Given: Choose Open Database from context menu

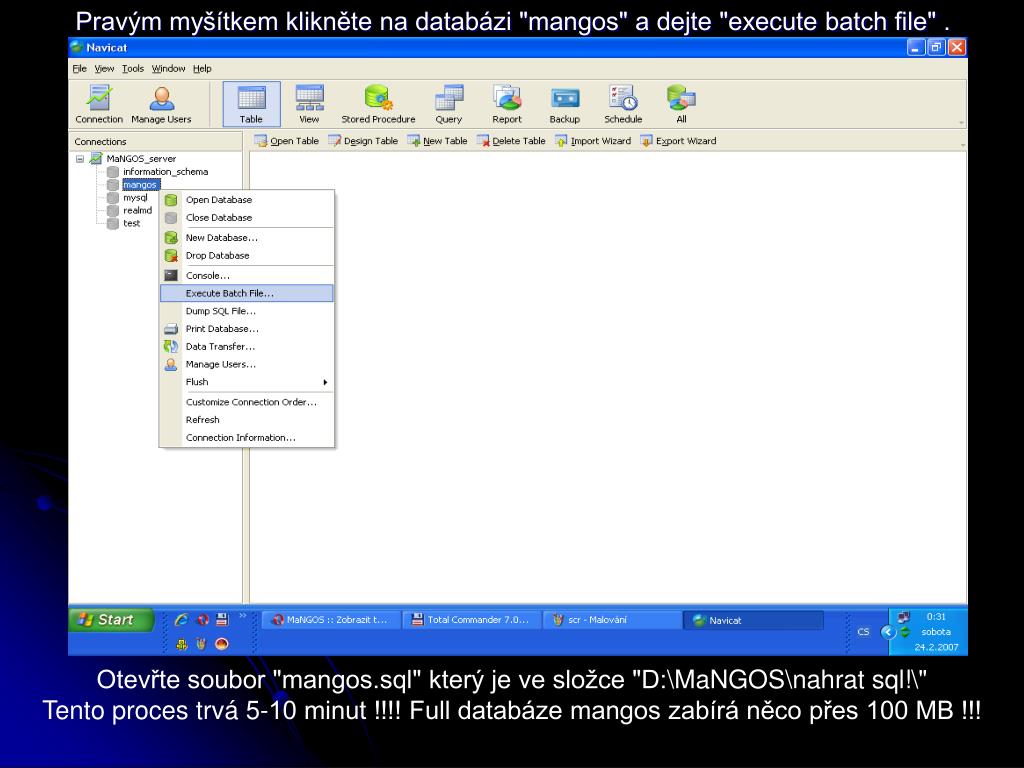Looking at the screenshot, I should pos(247,200).
